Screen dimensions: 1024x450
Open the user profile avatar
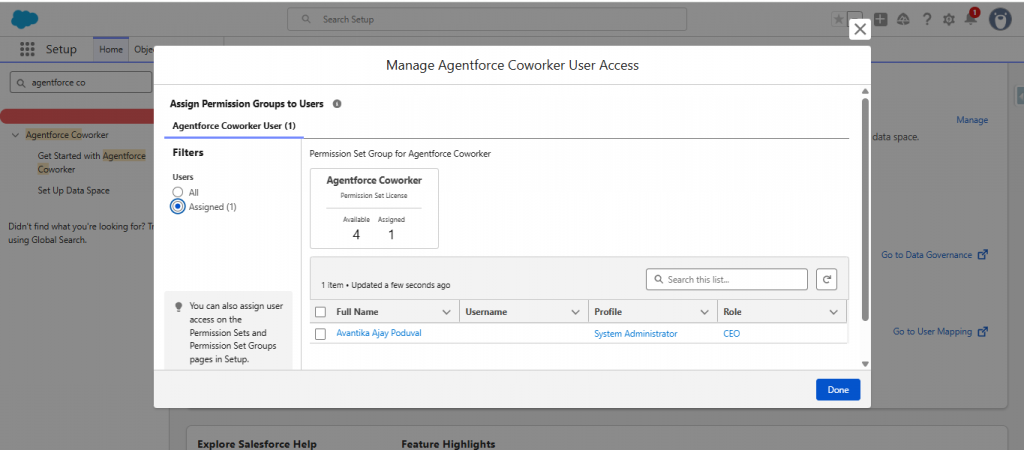click(1000, 20)
